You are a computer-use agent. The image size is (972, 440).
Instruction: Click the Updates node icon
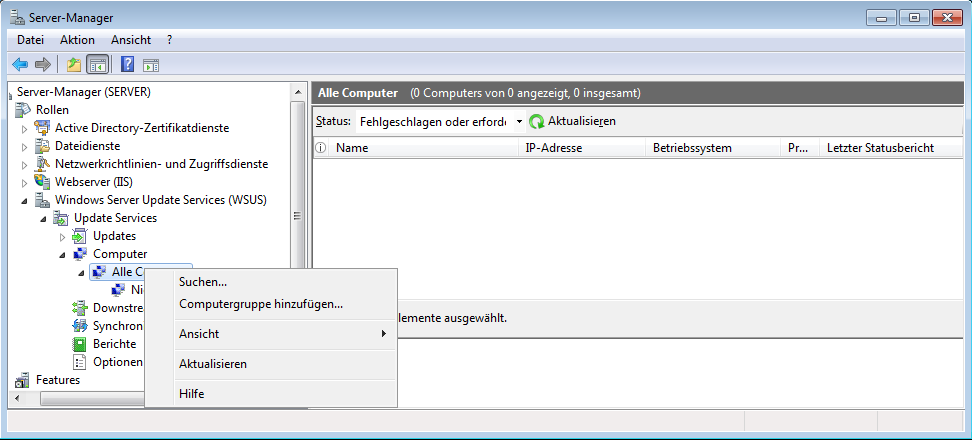[81, 236]
